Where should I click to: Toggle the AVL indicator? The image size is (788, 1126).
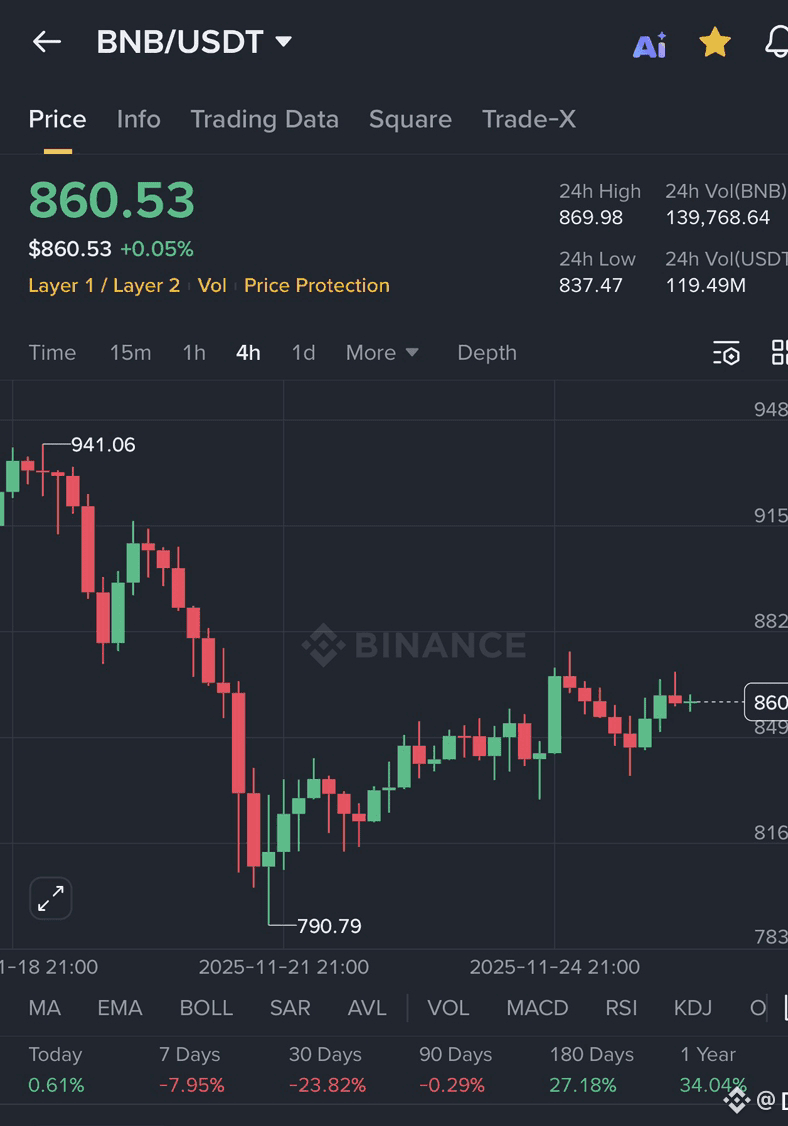click(367, 1008)
